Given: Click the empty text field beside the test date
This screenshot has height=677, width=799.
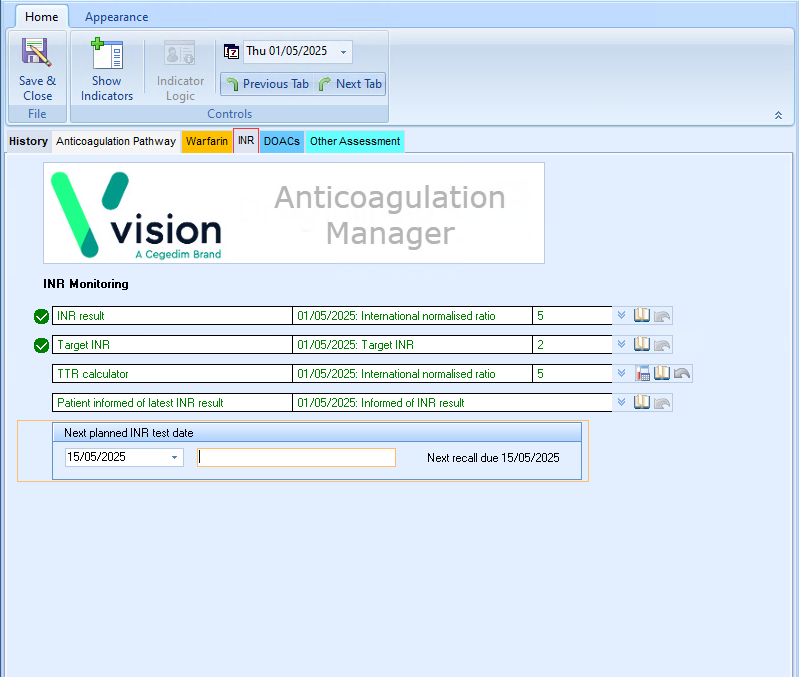Looking at the screenshot, I should pyautogui.click(x=296, y=457).
